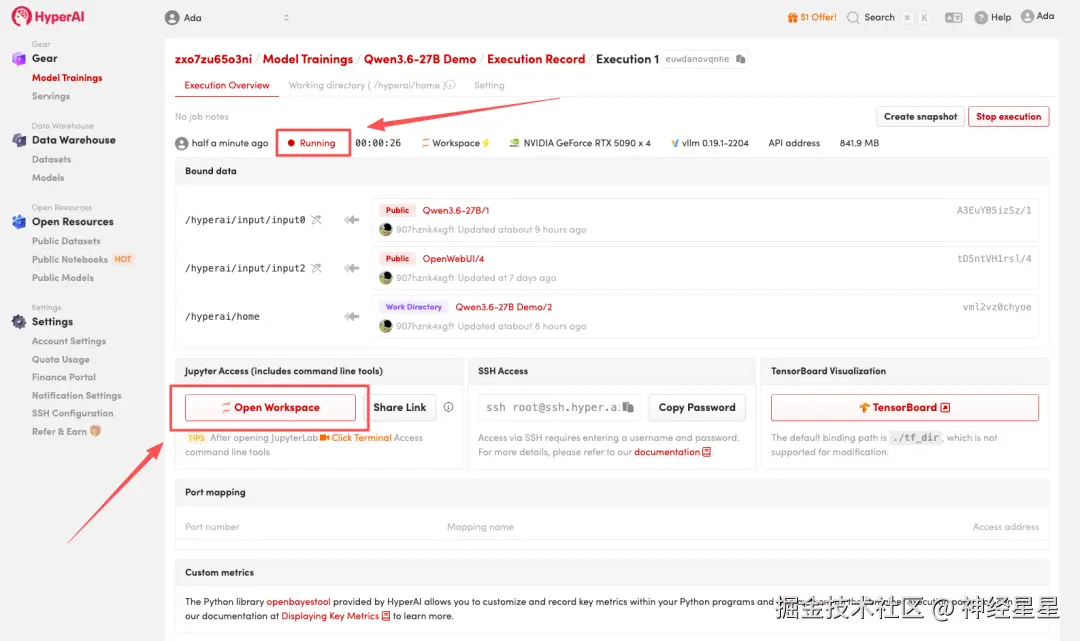The height and width of the screenshot is (641, 1080).
Task: Click the Open Resources section icon
Action: coord(19,222)
